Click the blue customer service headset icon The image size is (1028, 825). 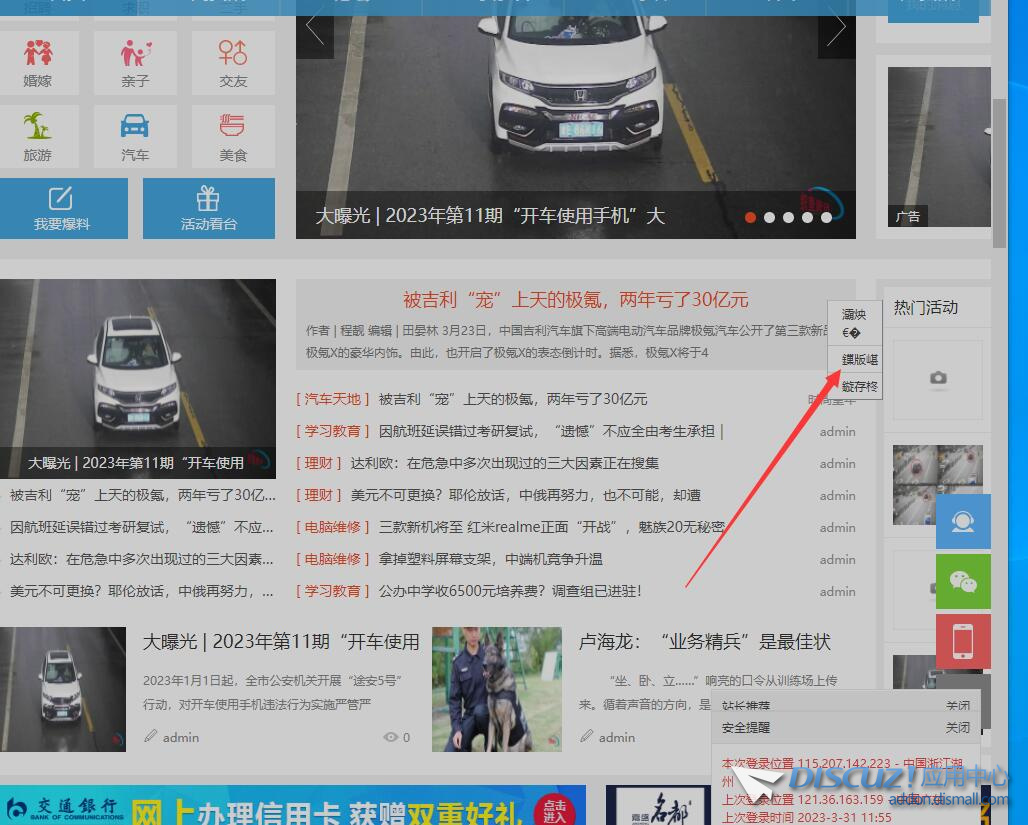[x=963, y=522]
